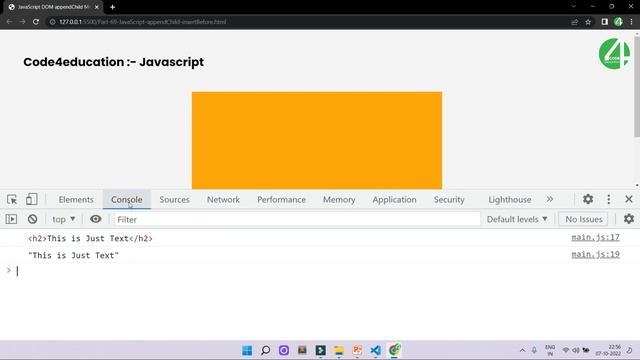Open the Chrome profile avatar

click(618, 22)
